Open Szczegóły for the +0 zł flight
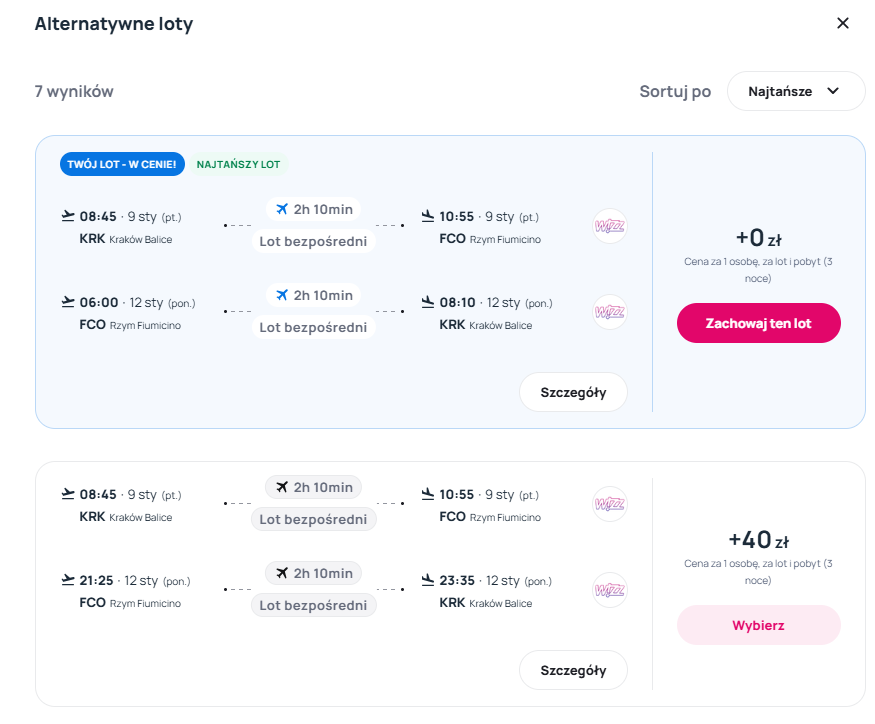 coord(573,392)
